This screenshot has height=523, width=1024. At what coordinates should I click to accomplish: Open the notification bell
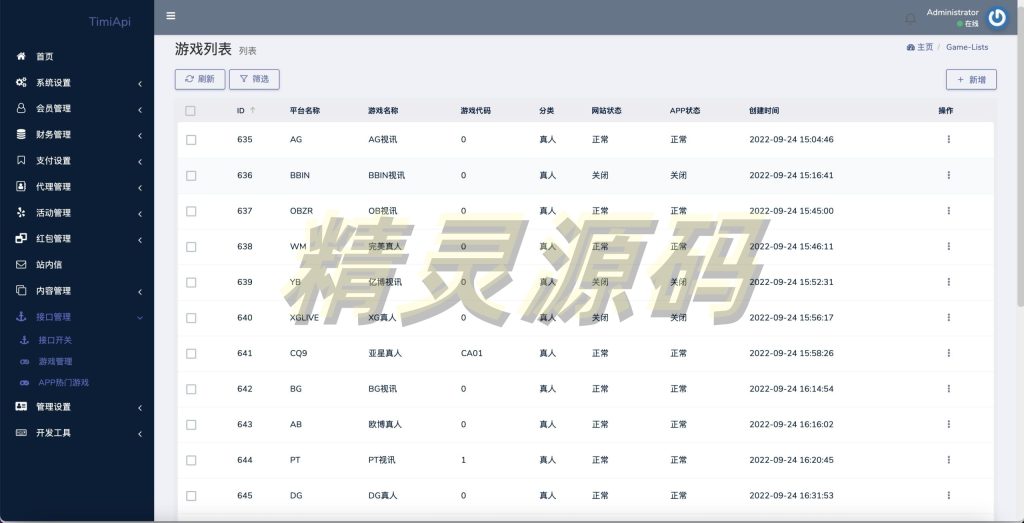tap(910, 18)
